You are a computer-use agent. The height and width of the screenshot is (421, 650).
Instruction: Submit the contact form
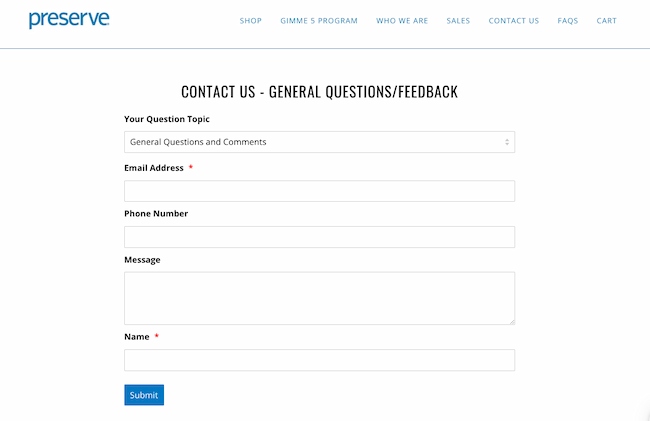point(144,395)
